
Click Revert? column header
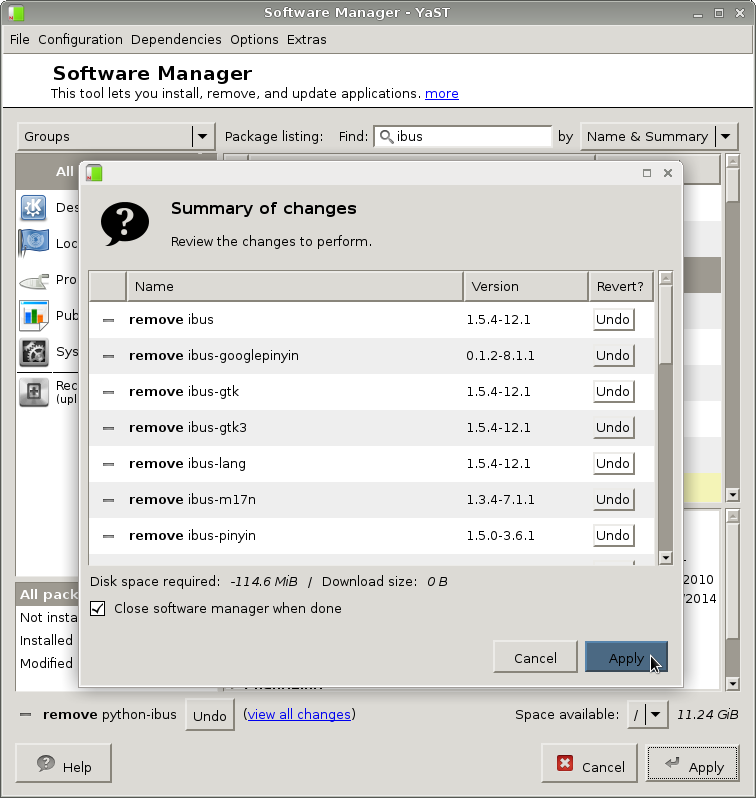point(621,287)
